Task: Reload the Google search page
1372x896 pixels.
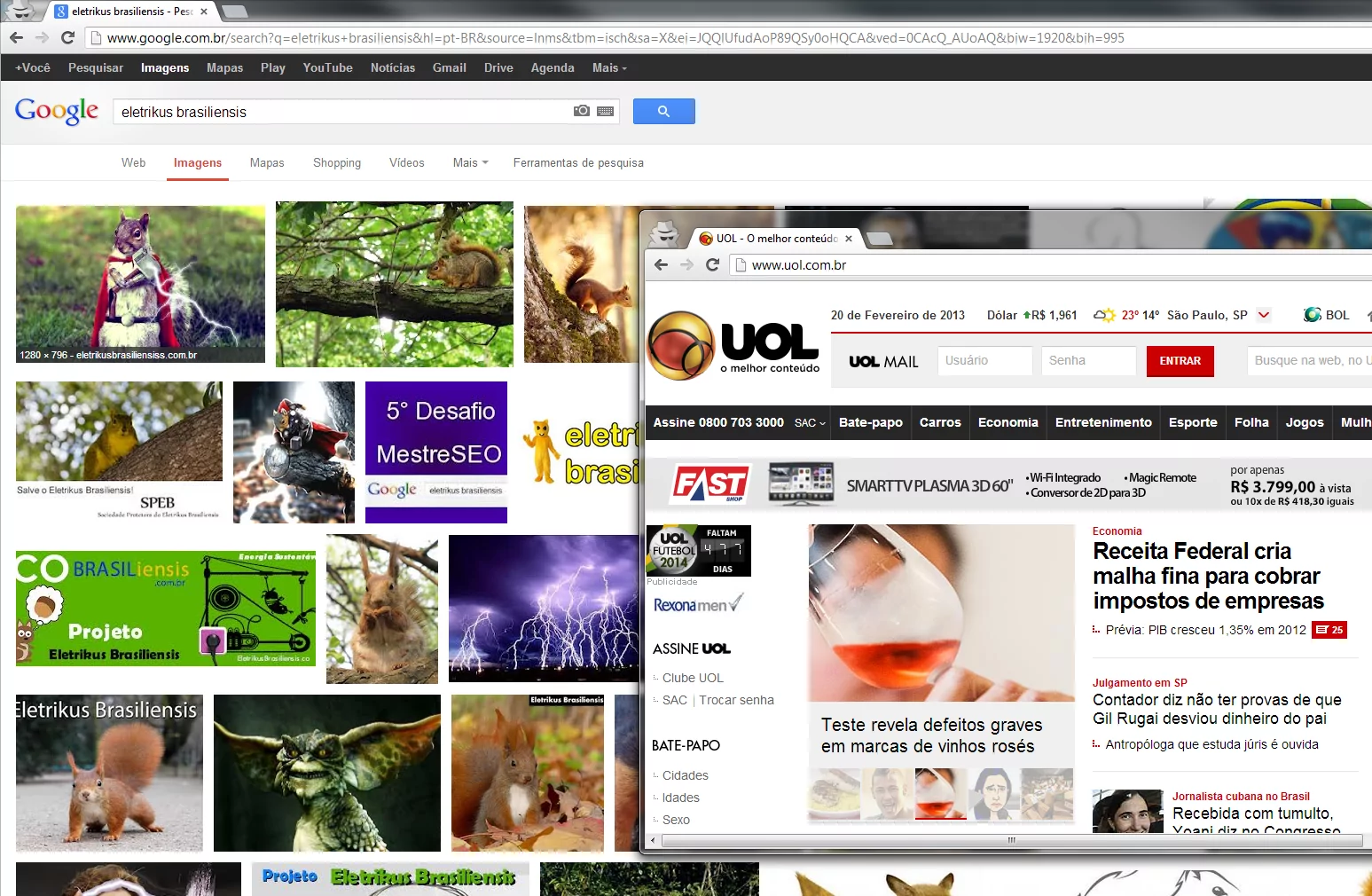Action: tap(67, 37)
